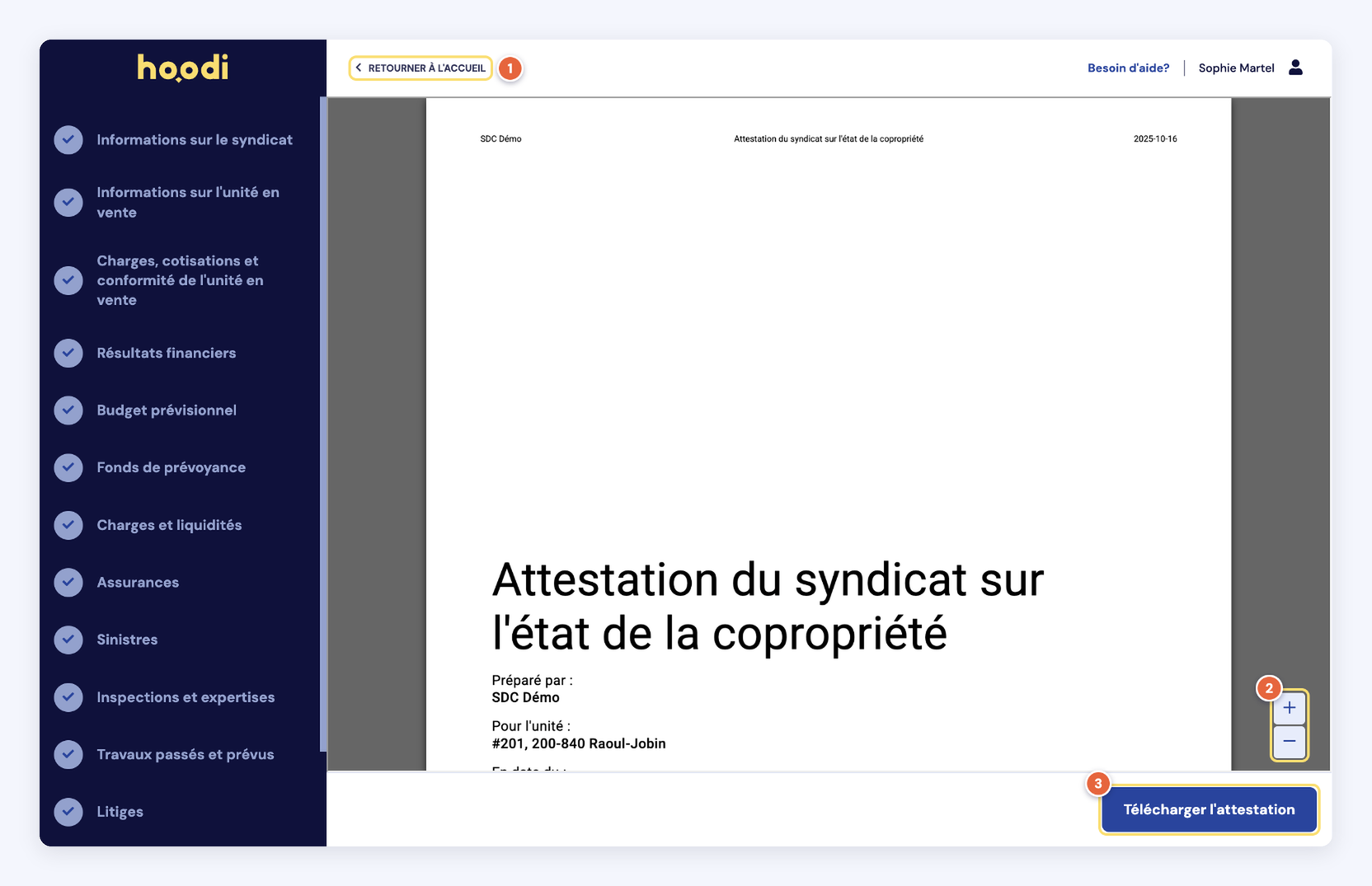The image size is (1372, 886).
Task: Open Charges, cotisations et conformité section
Action: click(180, 280)
